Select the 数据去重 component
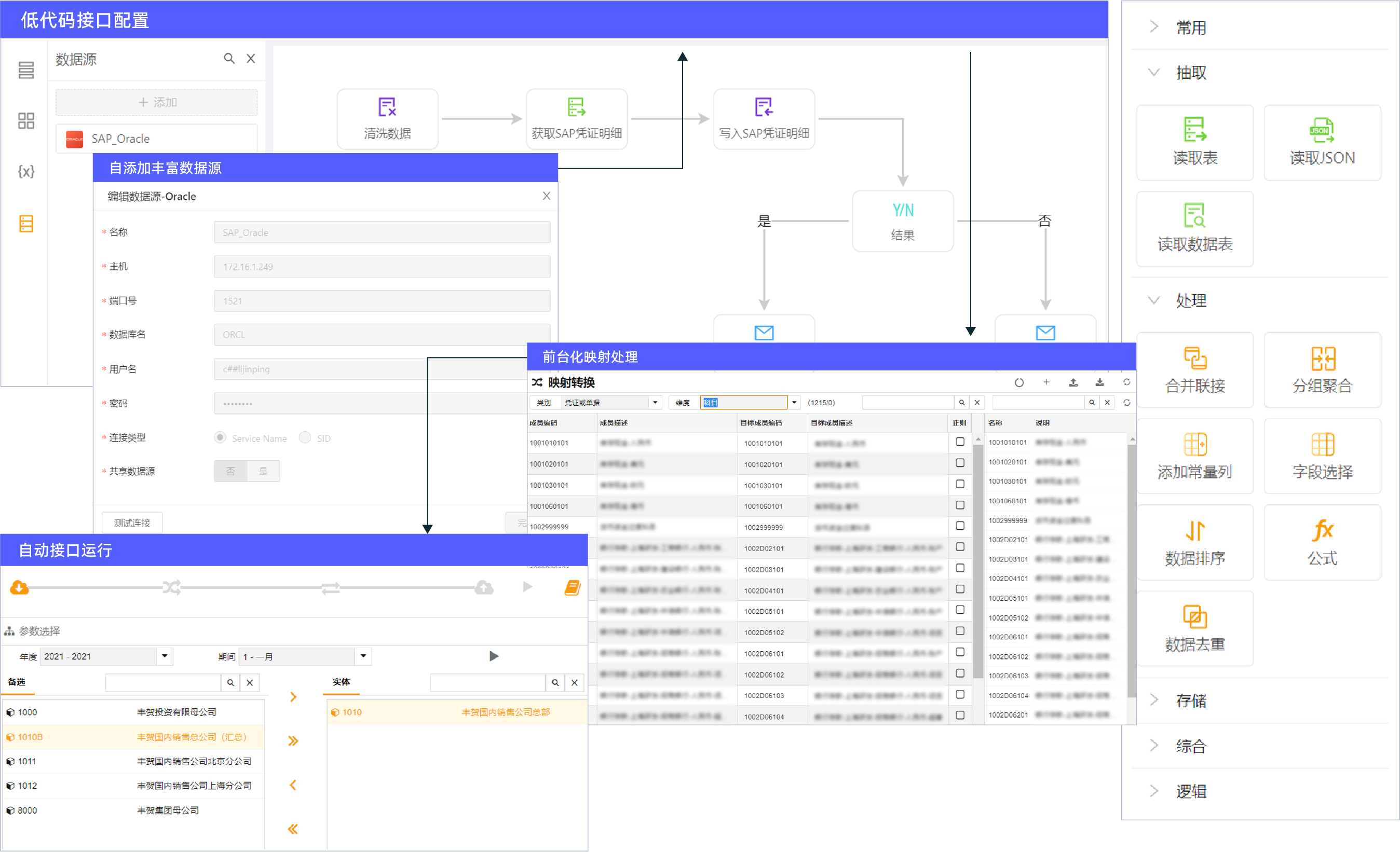The width and height of the screenshot is (1400, 852). point(1194,628)
